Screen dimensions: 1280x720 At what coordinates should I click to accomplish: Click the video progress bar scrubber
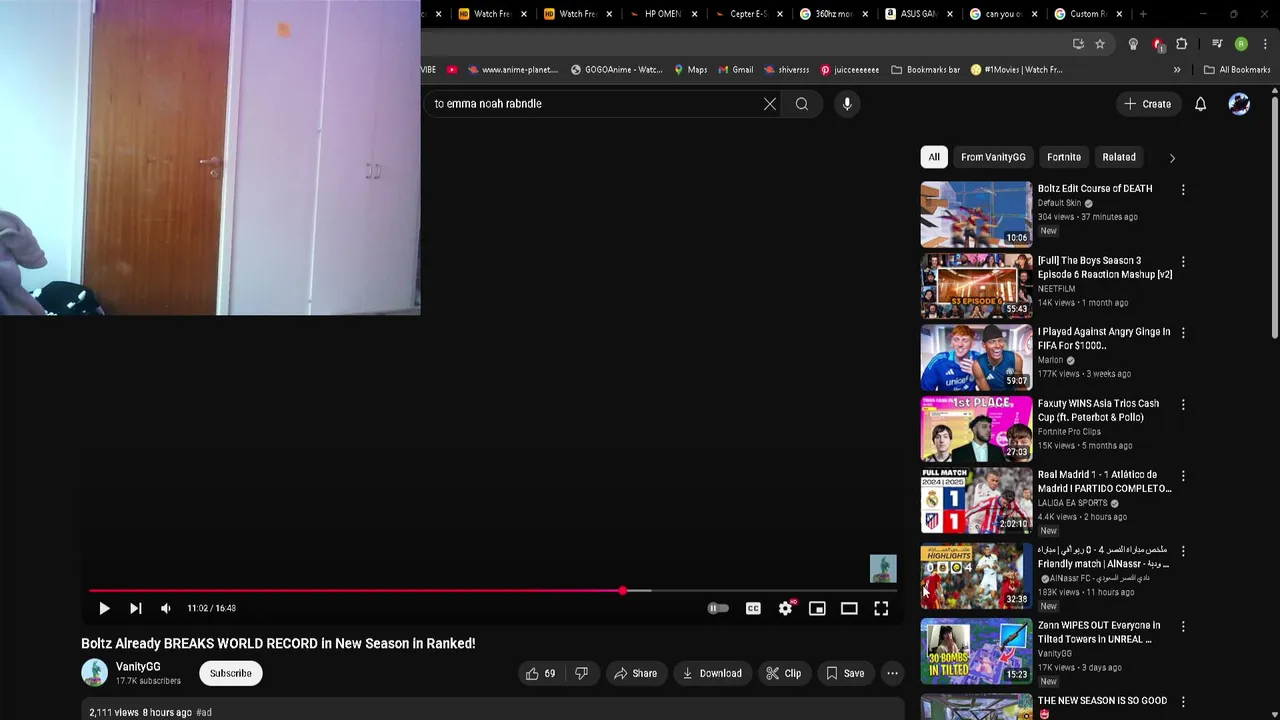click(x=623, y=591)
